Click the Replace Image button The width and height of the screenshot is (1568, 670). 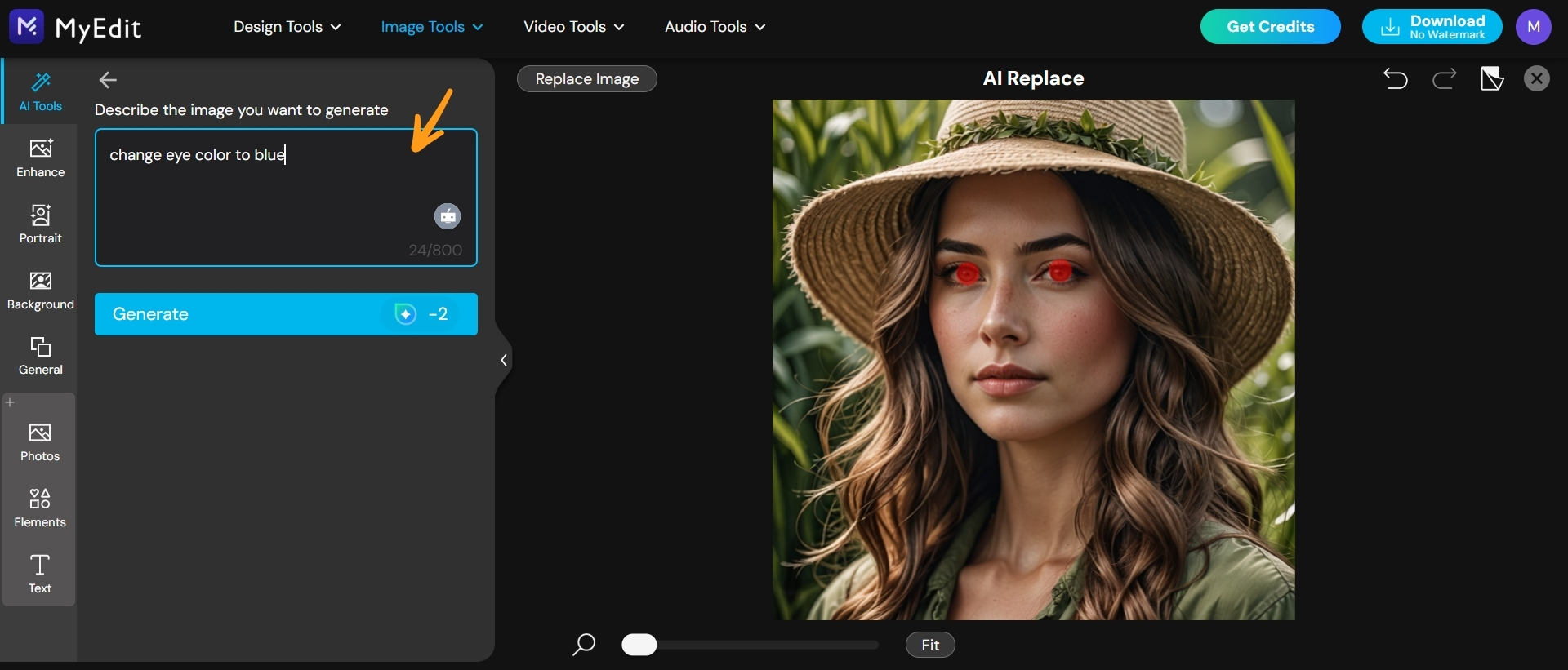(x=587, y=79)
